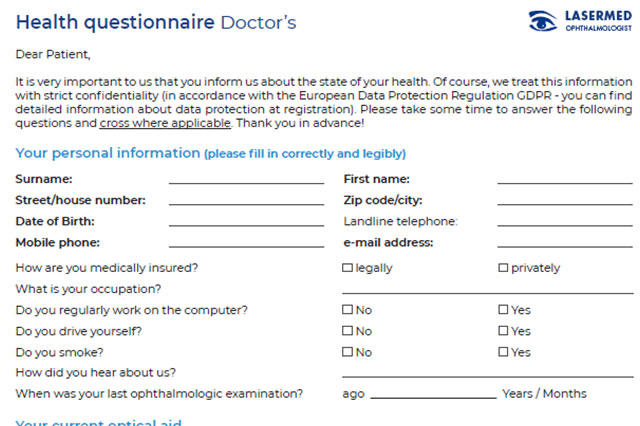Mark 'Yes' for the smoking question

click(503, 352)
